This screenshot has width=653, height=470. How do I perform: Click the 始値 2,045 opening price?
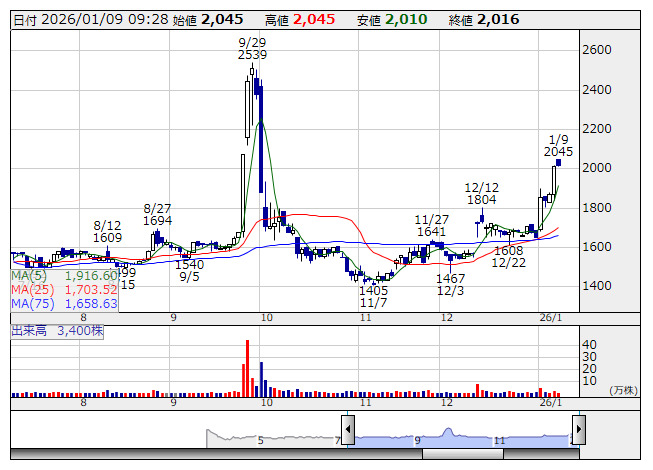(x=208, y=20)
